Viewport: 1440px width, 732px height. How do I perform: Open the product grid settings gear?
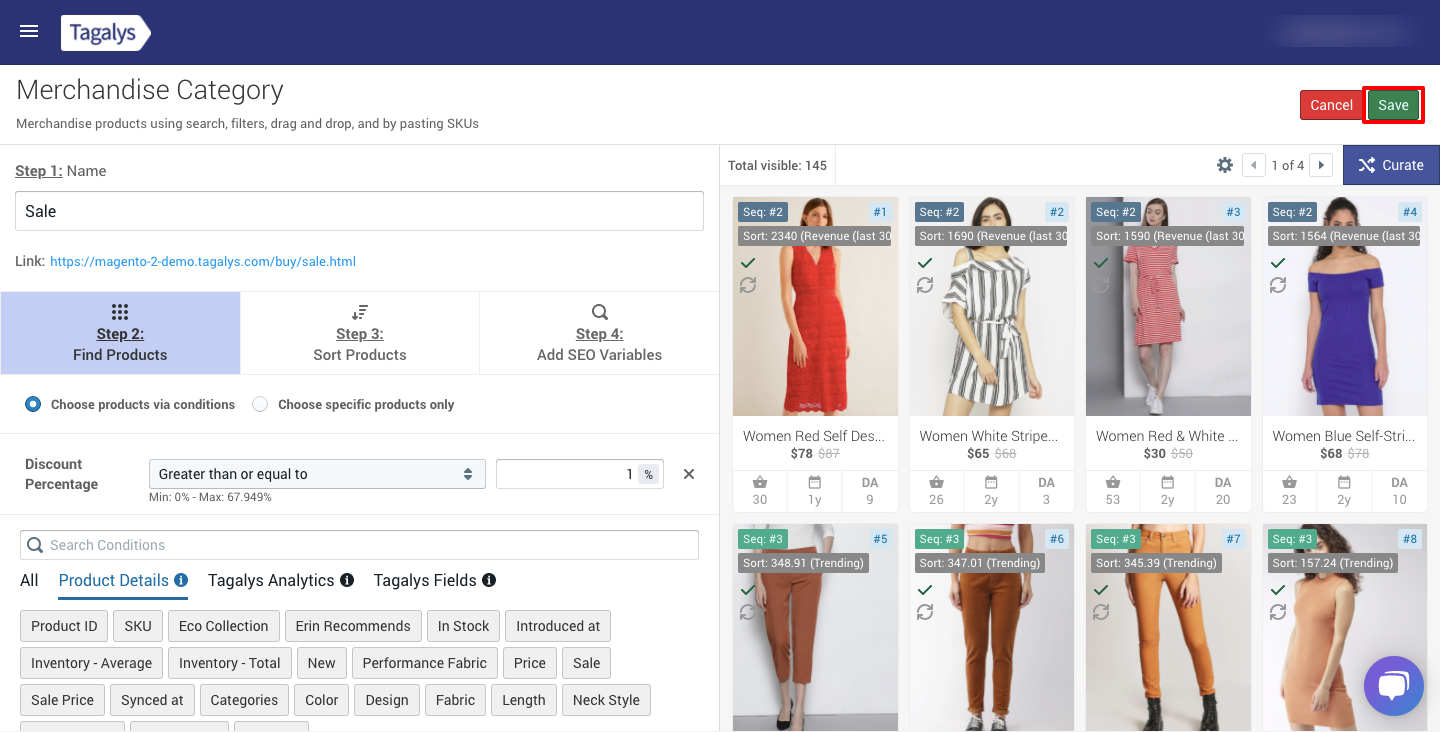click(x=1224, y=165)
